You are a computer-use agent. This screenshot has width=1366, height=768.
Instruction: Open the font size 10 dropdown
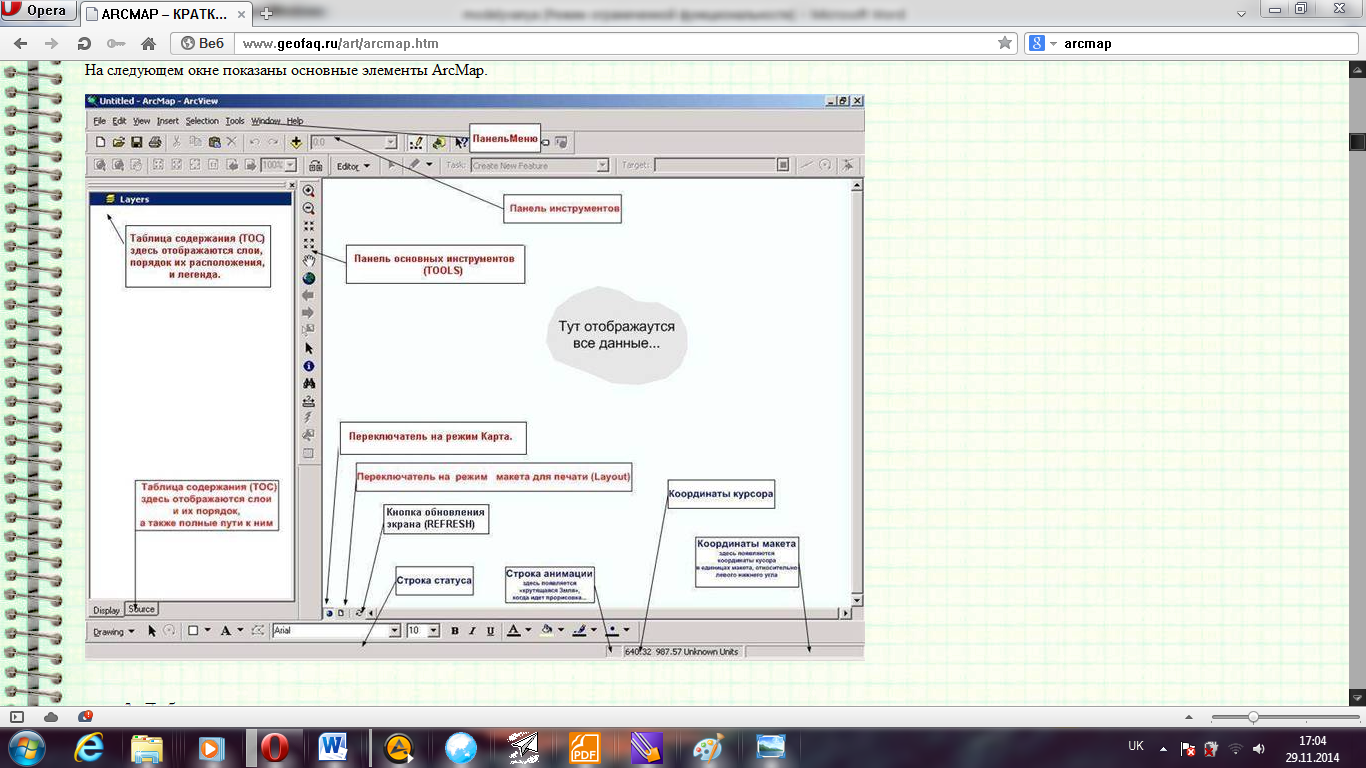(x=423, y=631)
